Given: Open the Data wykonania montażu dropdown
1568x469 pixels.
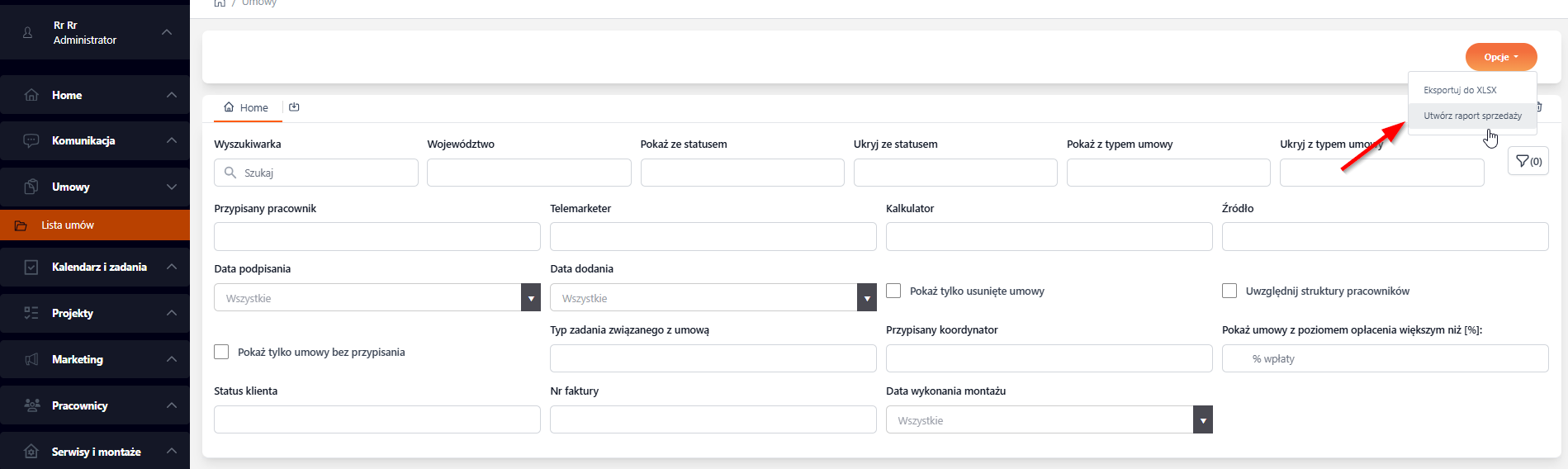Looking at the screenshot, I should pos(1202,420).
